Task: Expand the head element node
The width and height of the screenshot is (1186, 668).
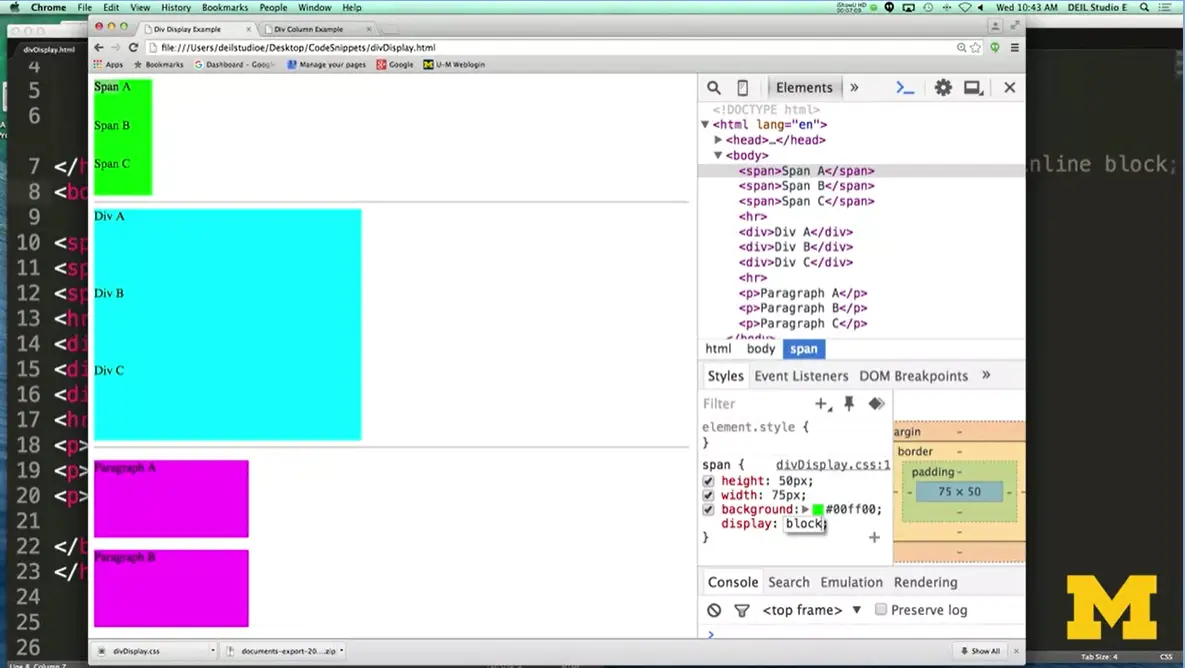Action: click(x=718, y=140)
